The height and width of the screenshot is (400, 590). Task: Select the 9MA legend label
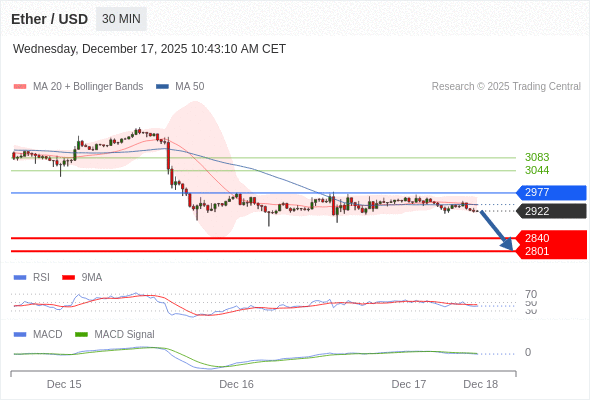[92, 278]
